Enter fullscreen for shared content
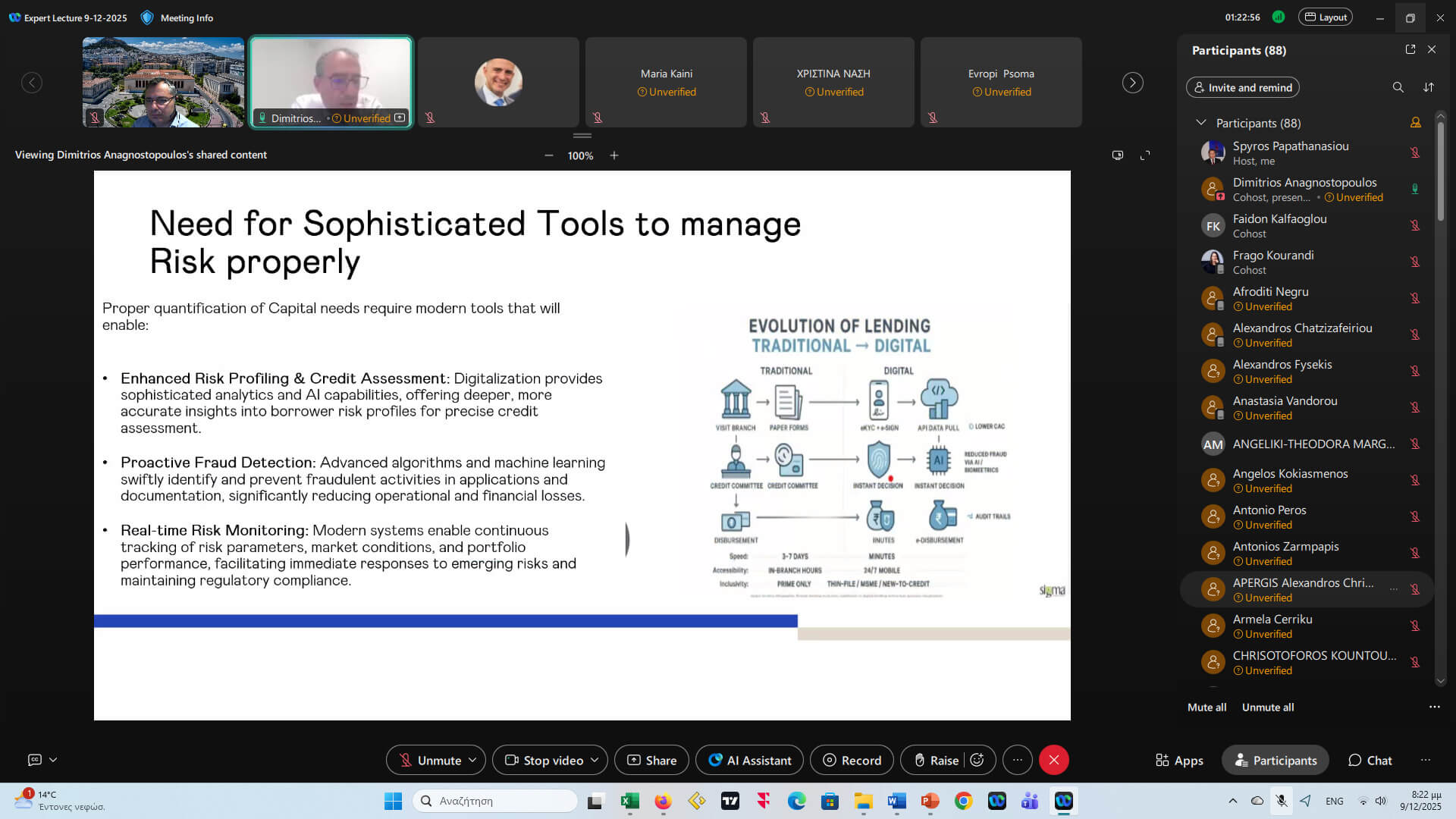 (x=1145, y=155)
